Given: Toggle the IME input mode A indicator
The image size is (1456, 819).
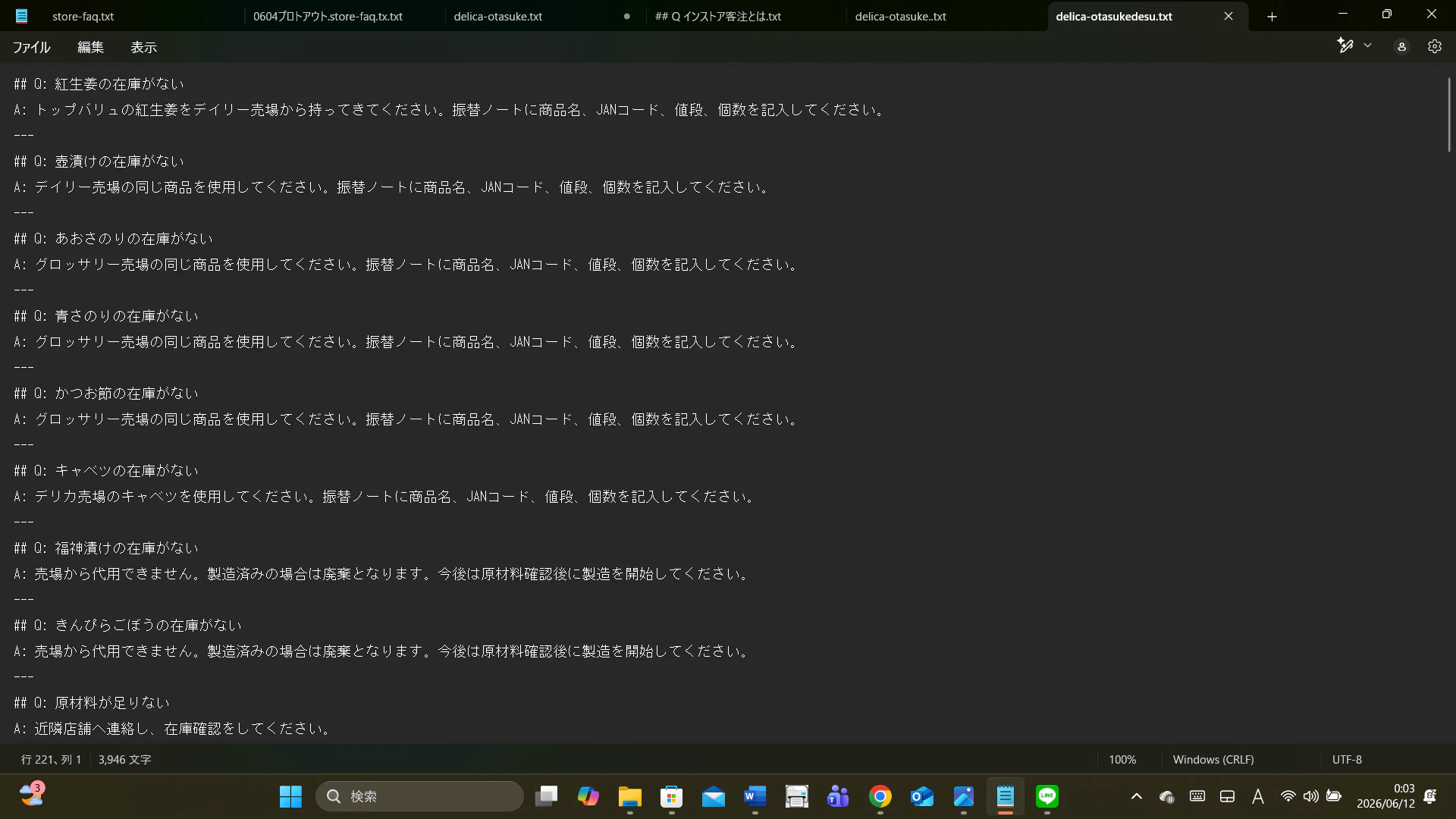Looking at the screenshot, I should pyautogui.click(x=1257, y=796).
